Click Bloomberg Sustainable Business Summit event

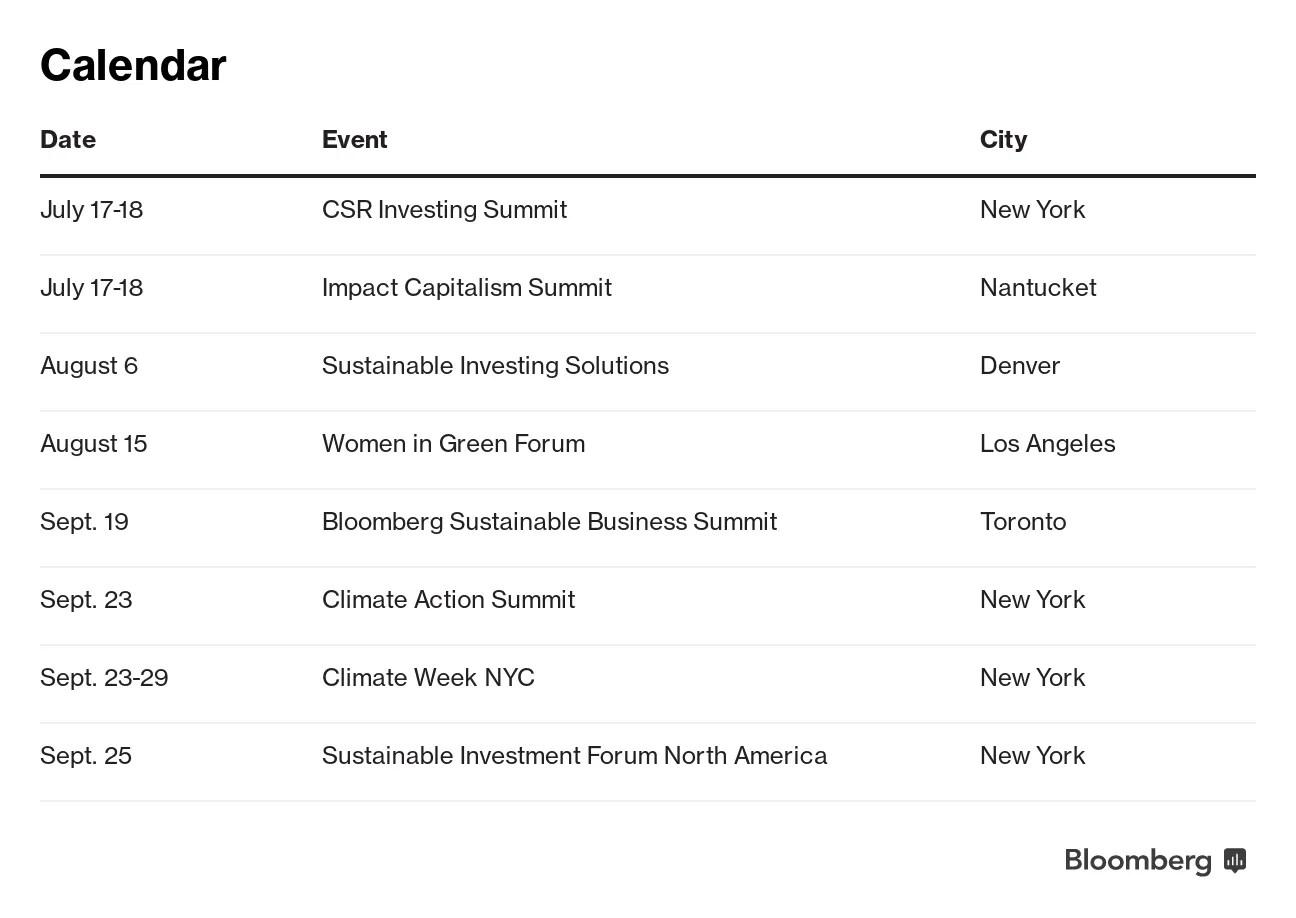click(549, 522)
